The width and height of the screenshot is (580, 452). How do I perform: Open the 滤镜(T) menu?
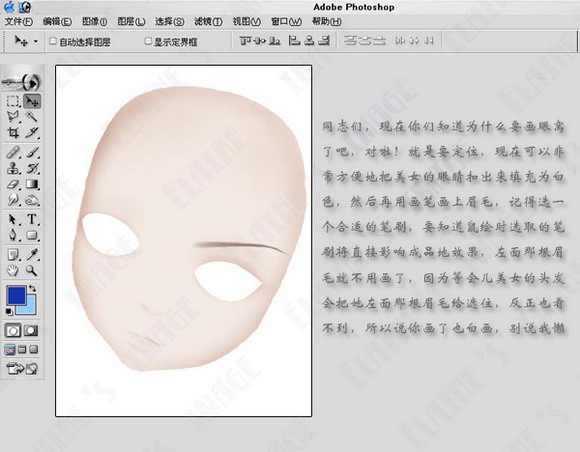tap(208, 21)
